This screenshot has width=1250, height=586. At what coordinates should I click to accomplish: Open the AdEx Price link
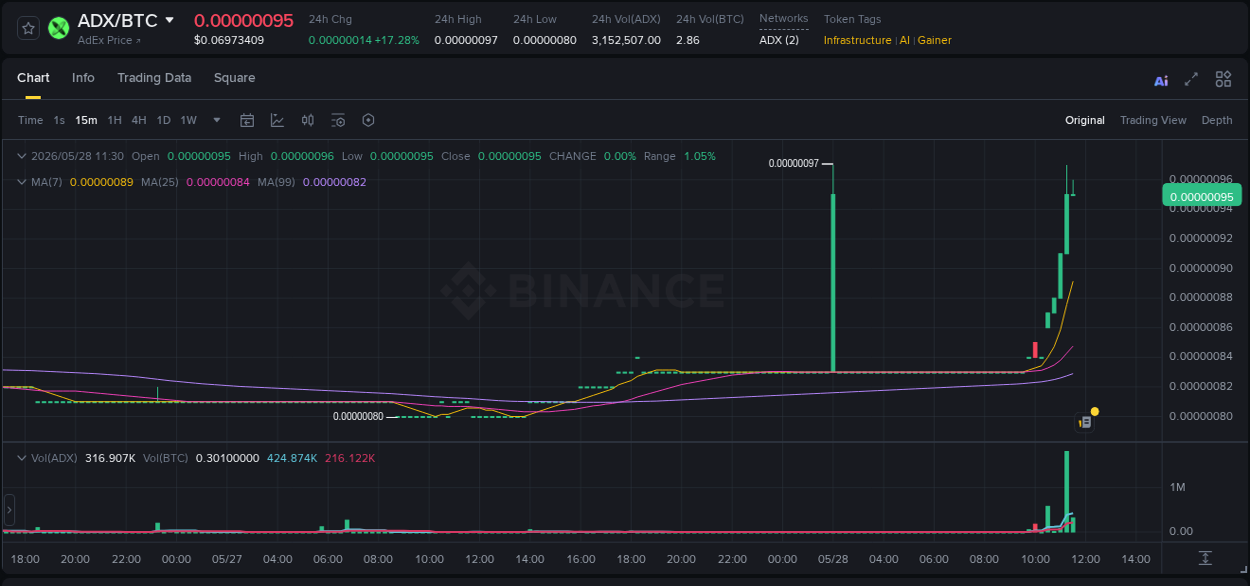click(x=109, y=40)
